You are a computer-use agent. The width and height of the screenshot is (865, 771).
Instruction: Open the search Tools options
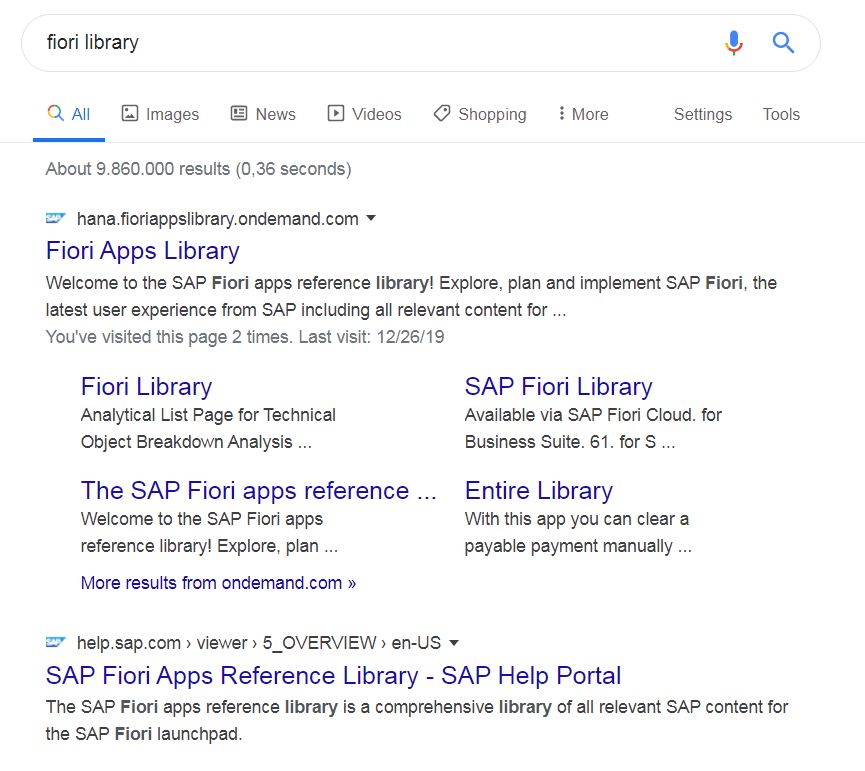coord(781,114)
